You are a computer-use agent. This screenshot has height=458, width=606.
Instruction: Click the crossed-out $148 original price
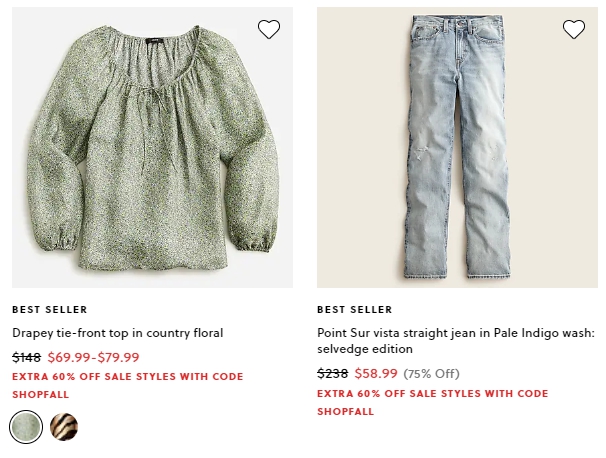[x=26, y=357]
